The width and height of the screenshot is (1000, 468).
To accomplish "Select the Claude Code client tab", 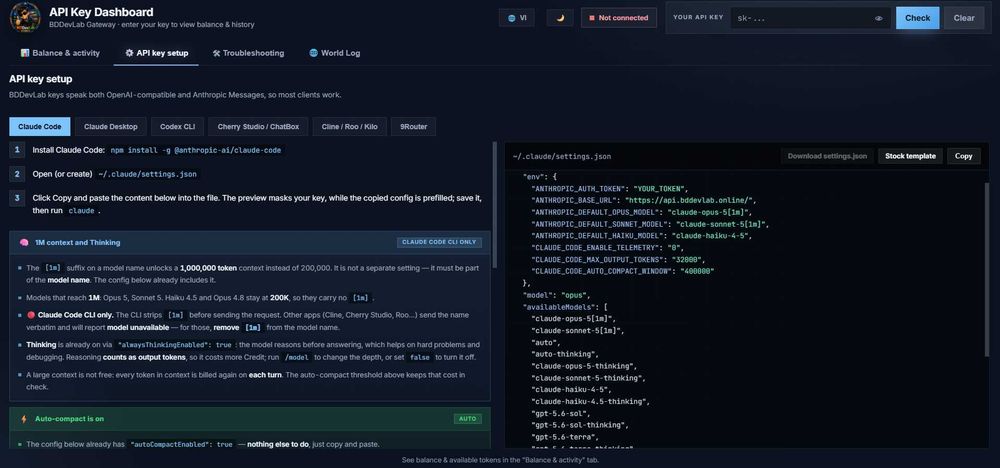I will [x=40, y=126].
